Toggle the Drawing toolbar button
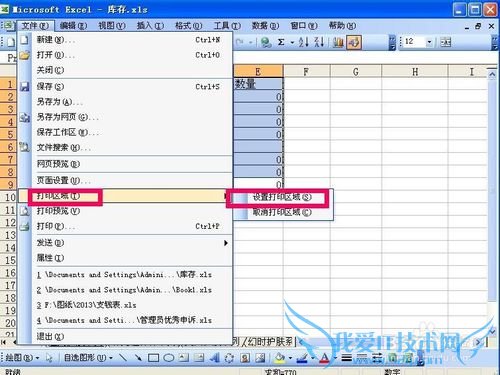Viewport: 500px width, 375px height. pyautogui.click(x=354, y=42)
